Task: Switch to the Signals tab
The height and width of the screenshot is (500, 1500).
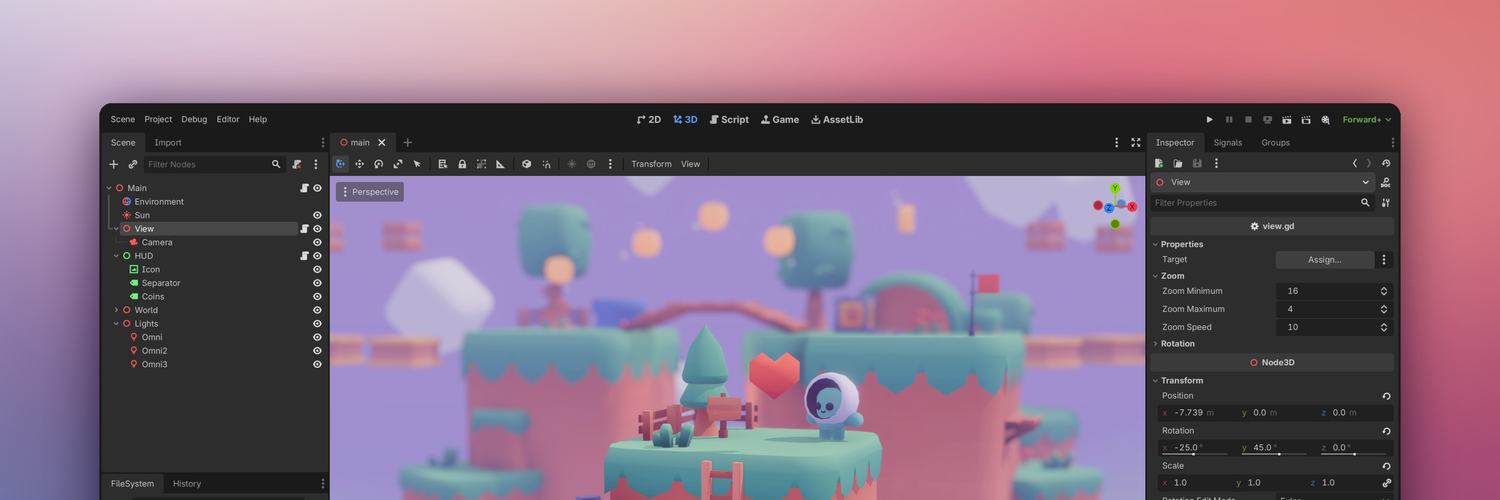Action: [x=1228, y=143]
